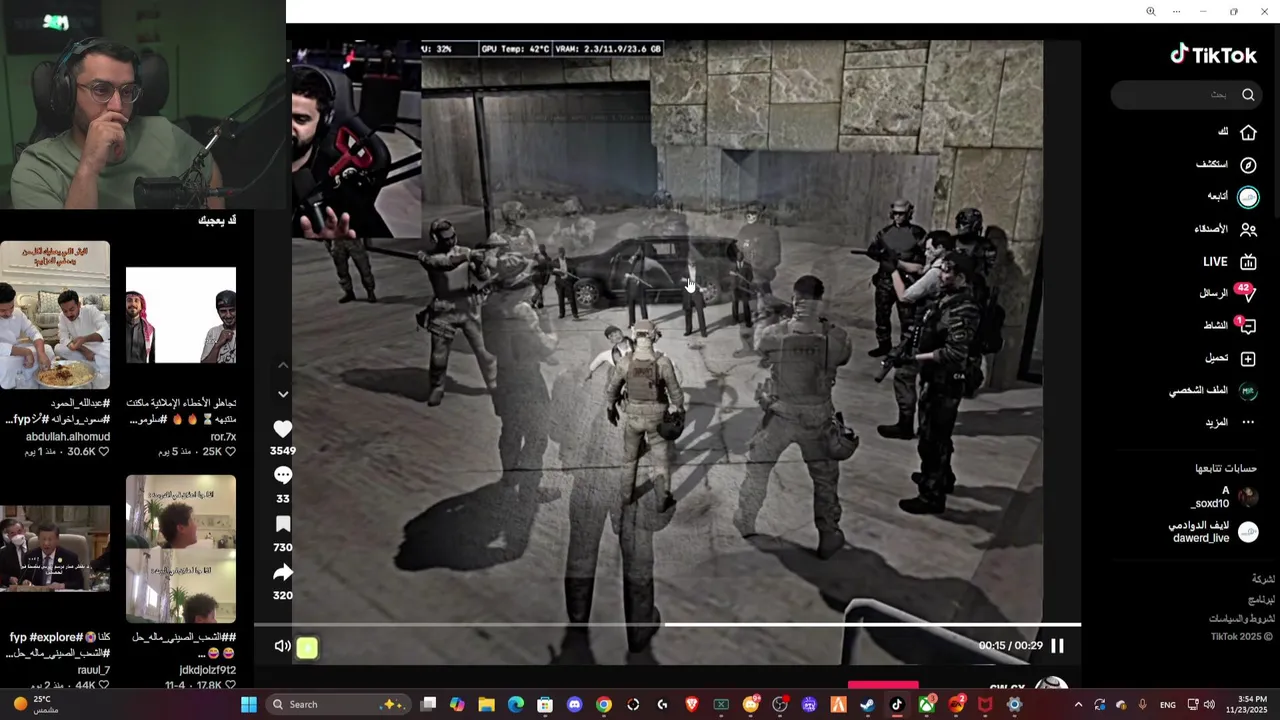Open Discord from the taskbar

tap(574, 705)
